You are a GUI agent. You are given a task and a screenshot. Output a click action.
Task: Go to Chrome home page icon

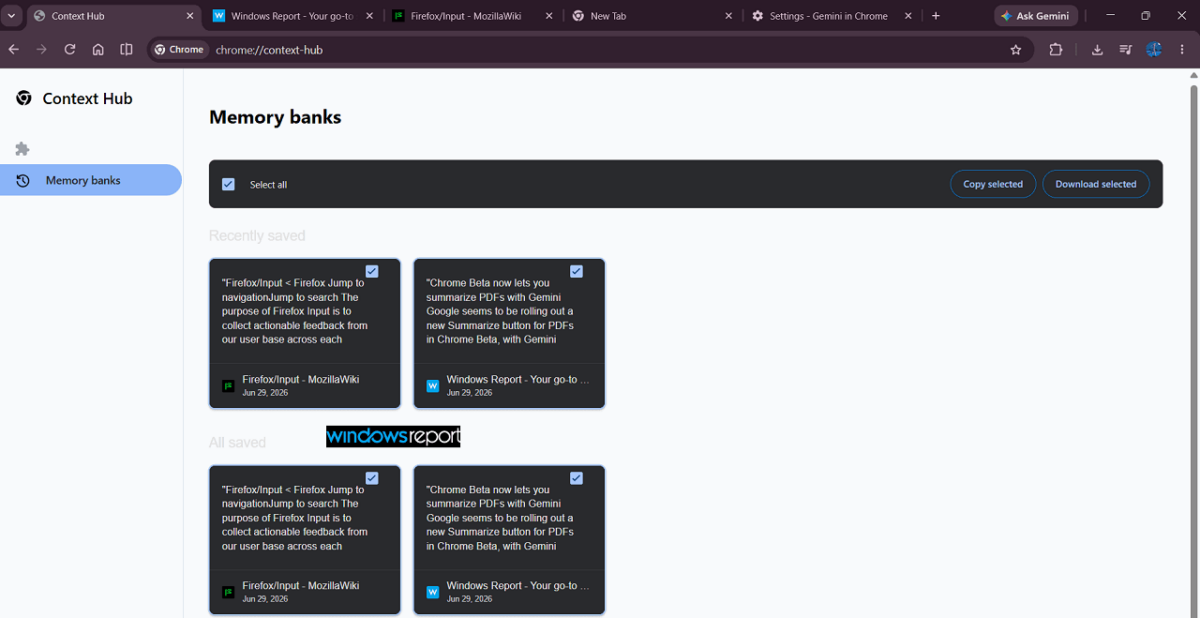coord(98,49)
